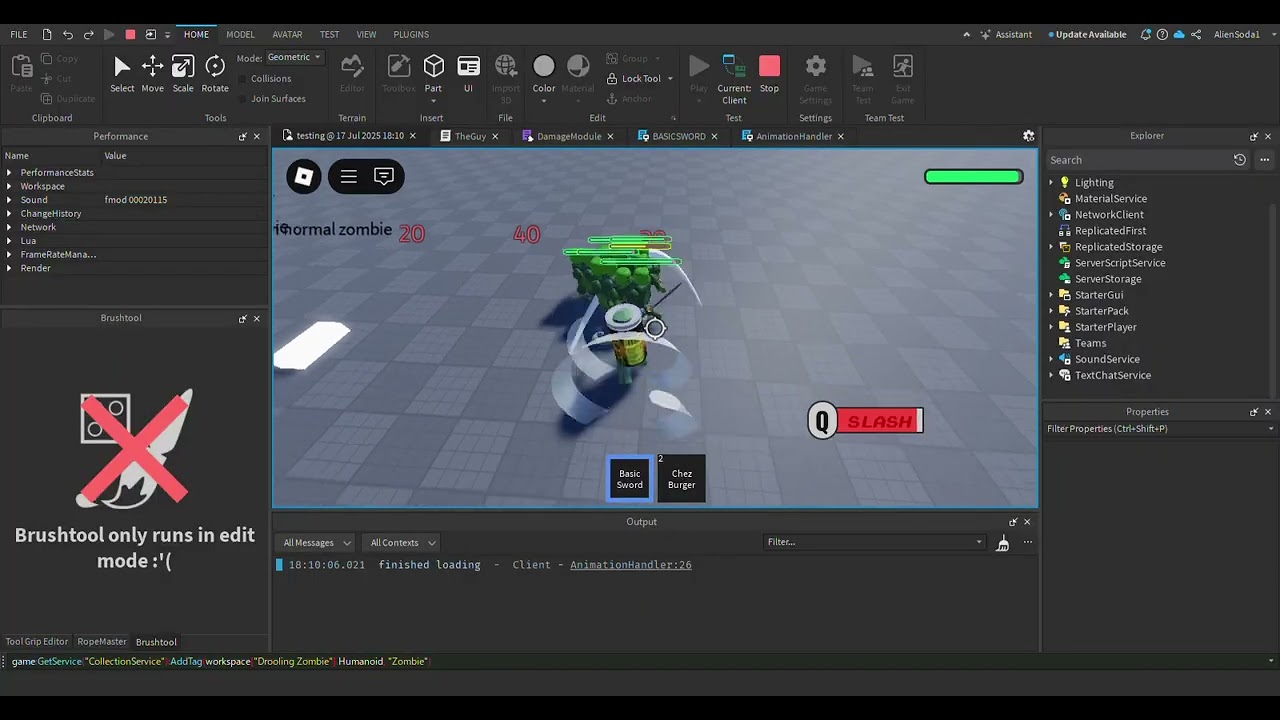This screenshot has height=720, width=1280.
Task: Open the AnimationHandler:26 output link
Action: pos(630,565)
